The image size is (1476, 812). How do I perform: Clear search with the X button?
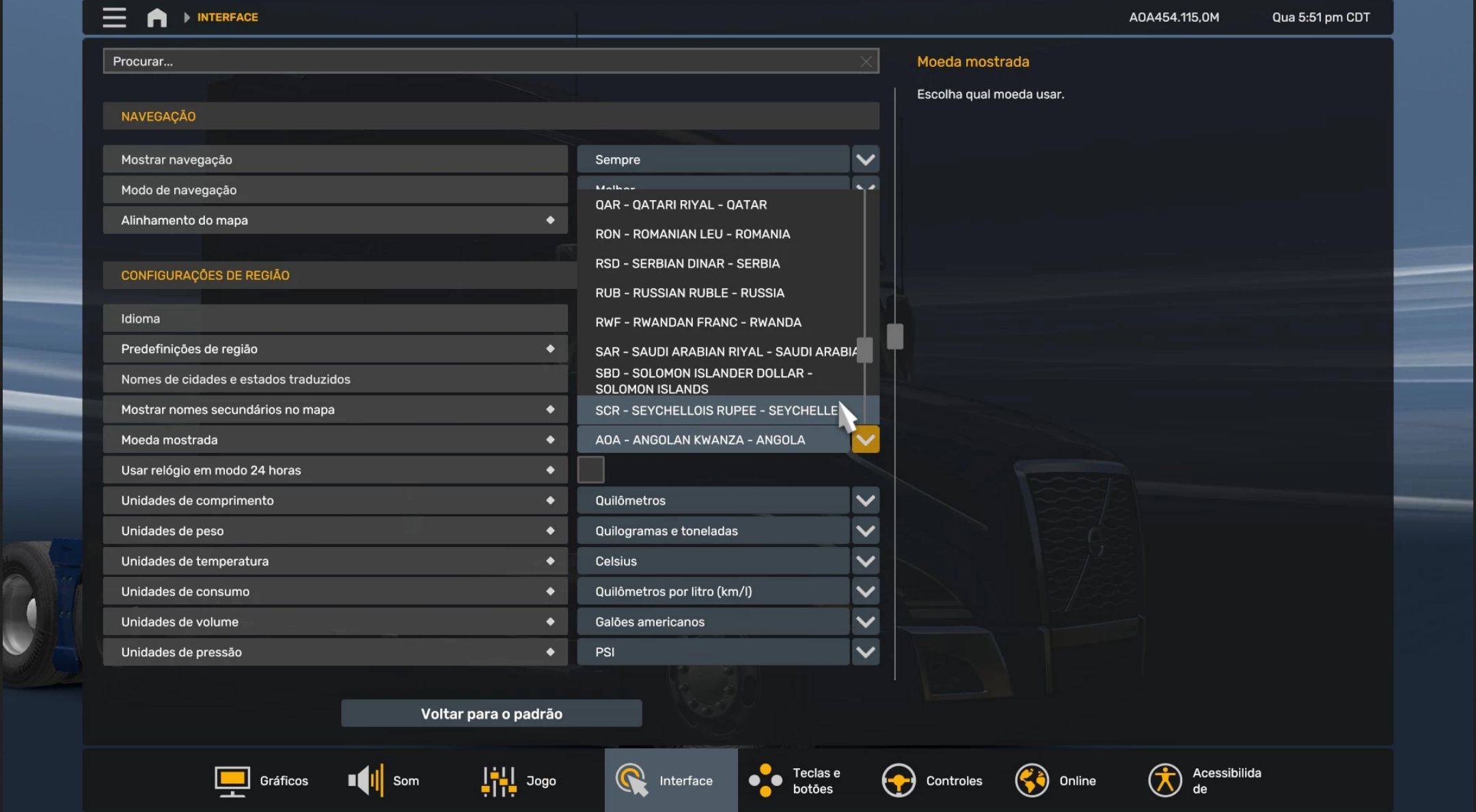(866, 61)
